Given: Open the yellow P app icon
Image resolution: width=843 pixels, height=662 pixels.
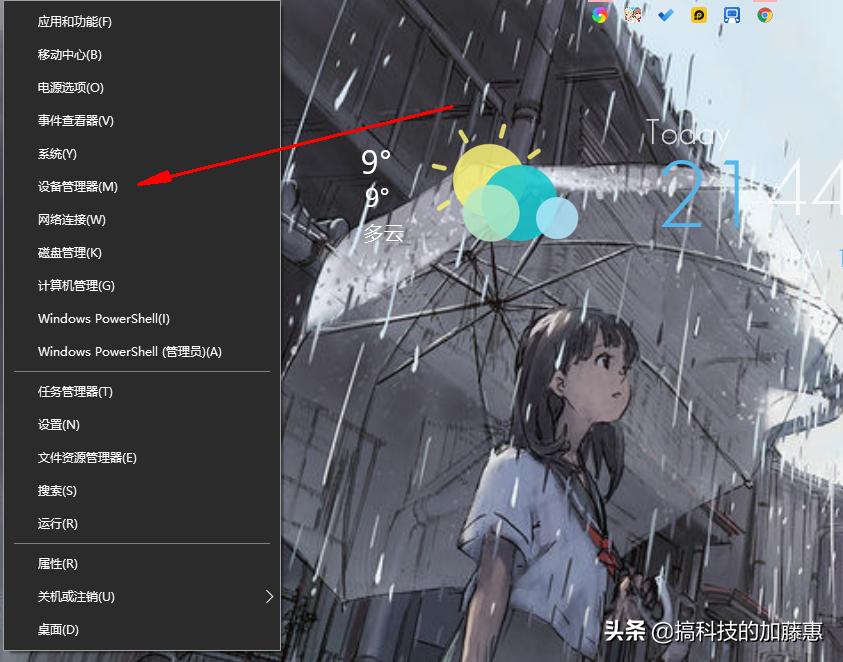Looking at the screenshot, I should [698, 15].
